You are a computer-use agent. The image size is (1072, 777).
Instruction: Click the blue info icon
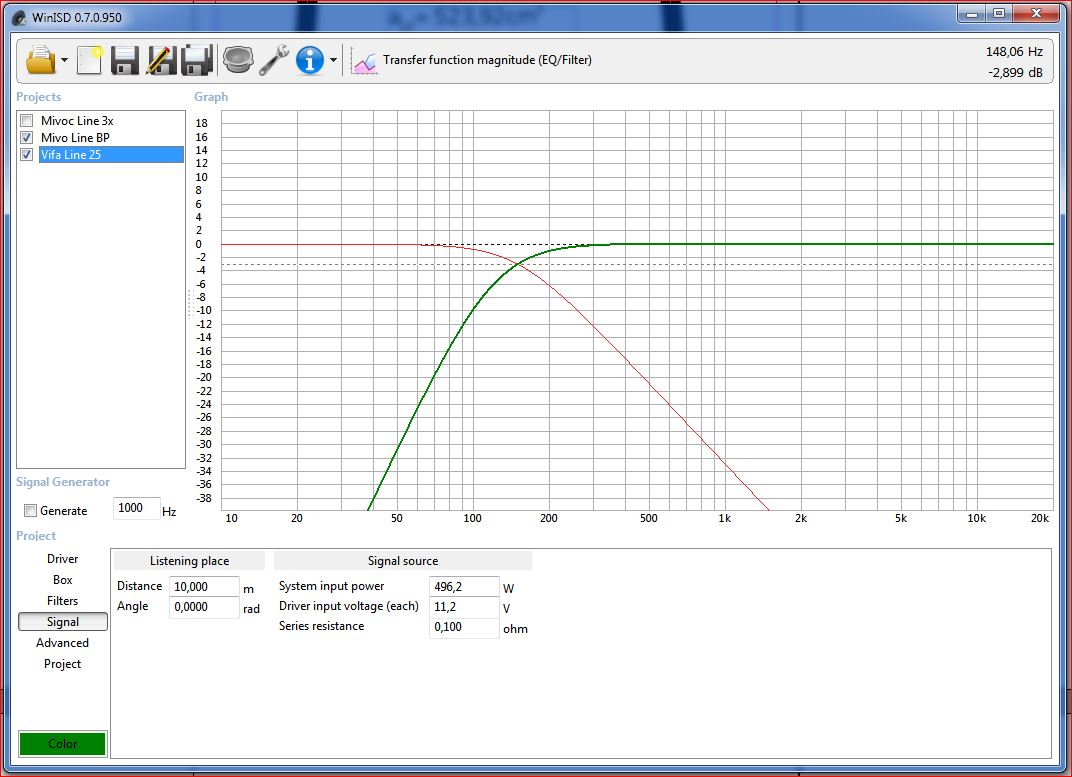click(310, 60)
